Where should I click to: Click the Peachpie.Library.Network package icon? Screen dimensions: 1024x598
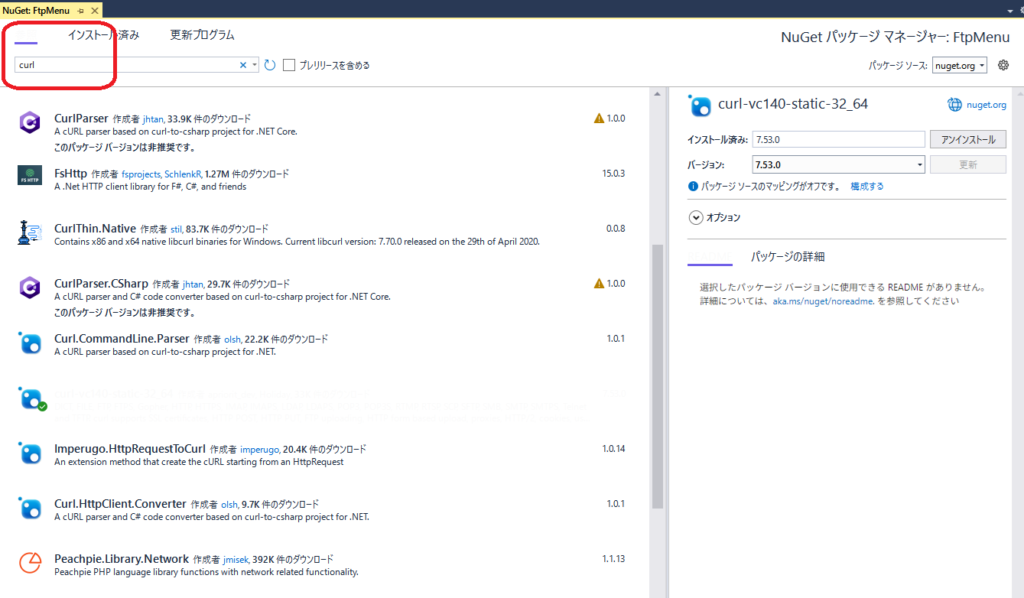tap(30, 563)
